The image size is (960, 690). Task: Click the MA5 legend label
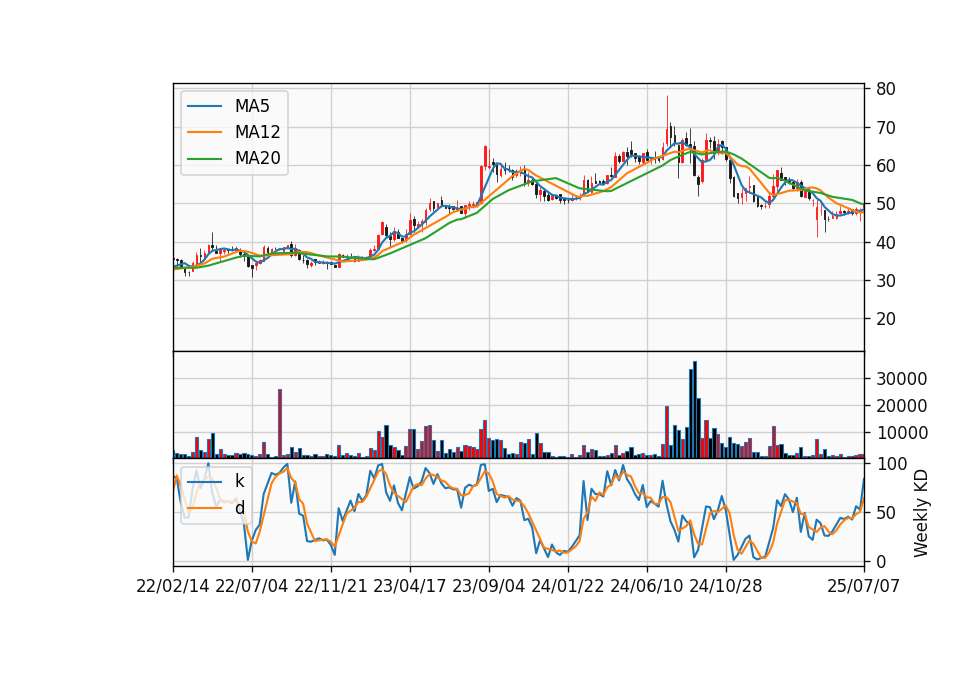pos(252,106)
